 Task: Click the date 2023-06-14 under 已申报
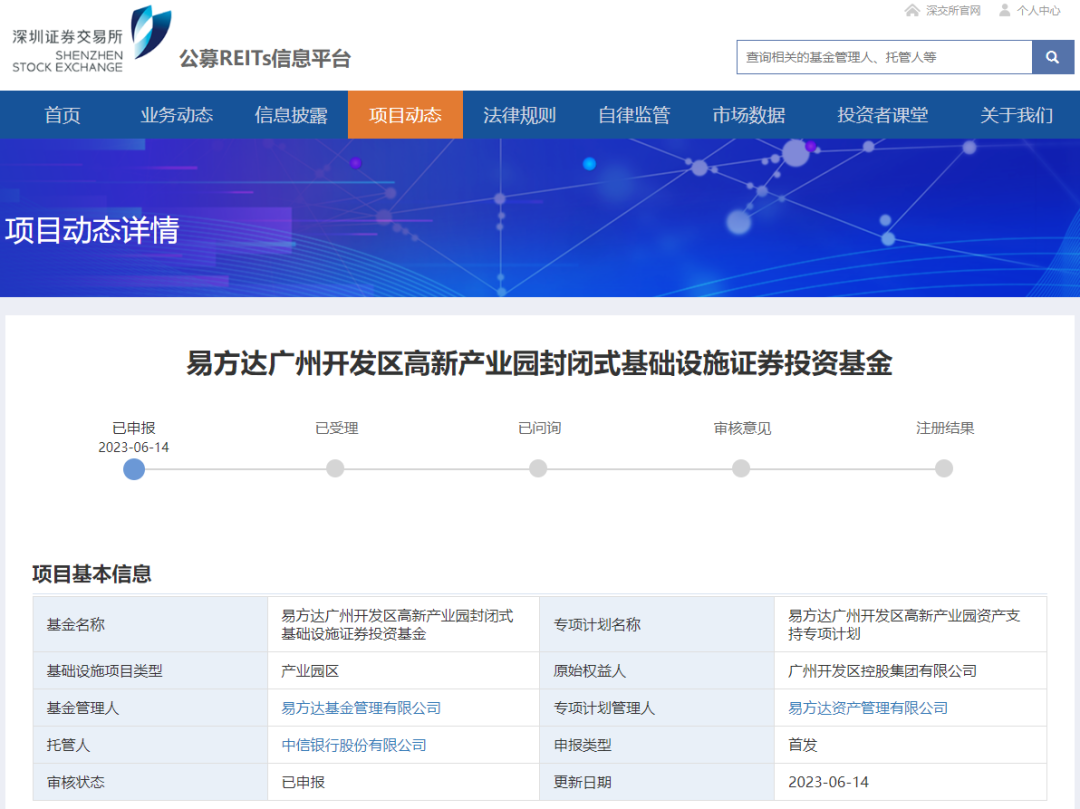coord(134,448)
